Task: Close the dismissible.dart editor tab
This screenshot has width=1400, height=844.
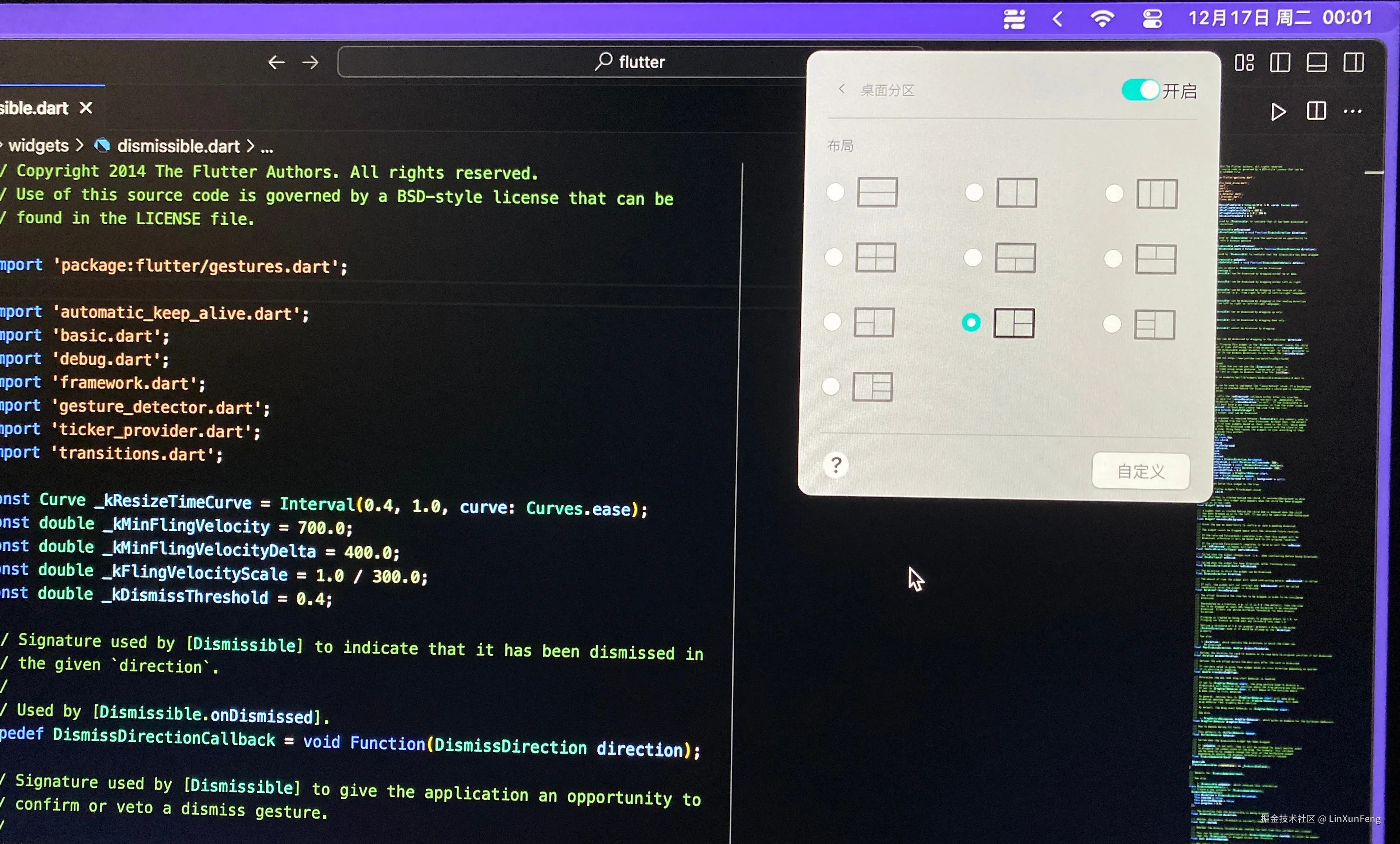Action: [x=86, y=107]
